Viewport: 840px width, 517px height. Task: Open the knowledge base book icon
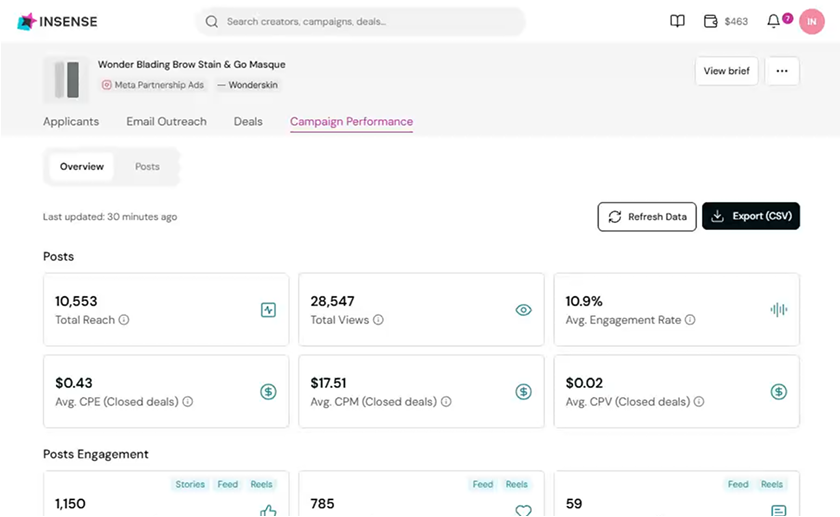tap(677, 21)
